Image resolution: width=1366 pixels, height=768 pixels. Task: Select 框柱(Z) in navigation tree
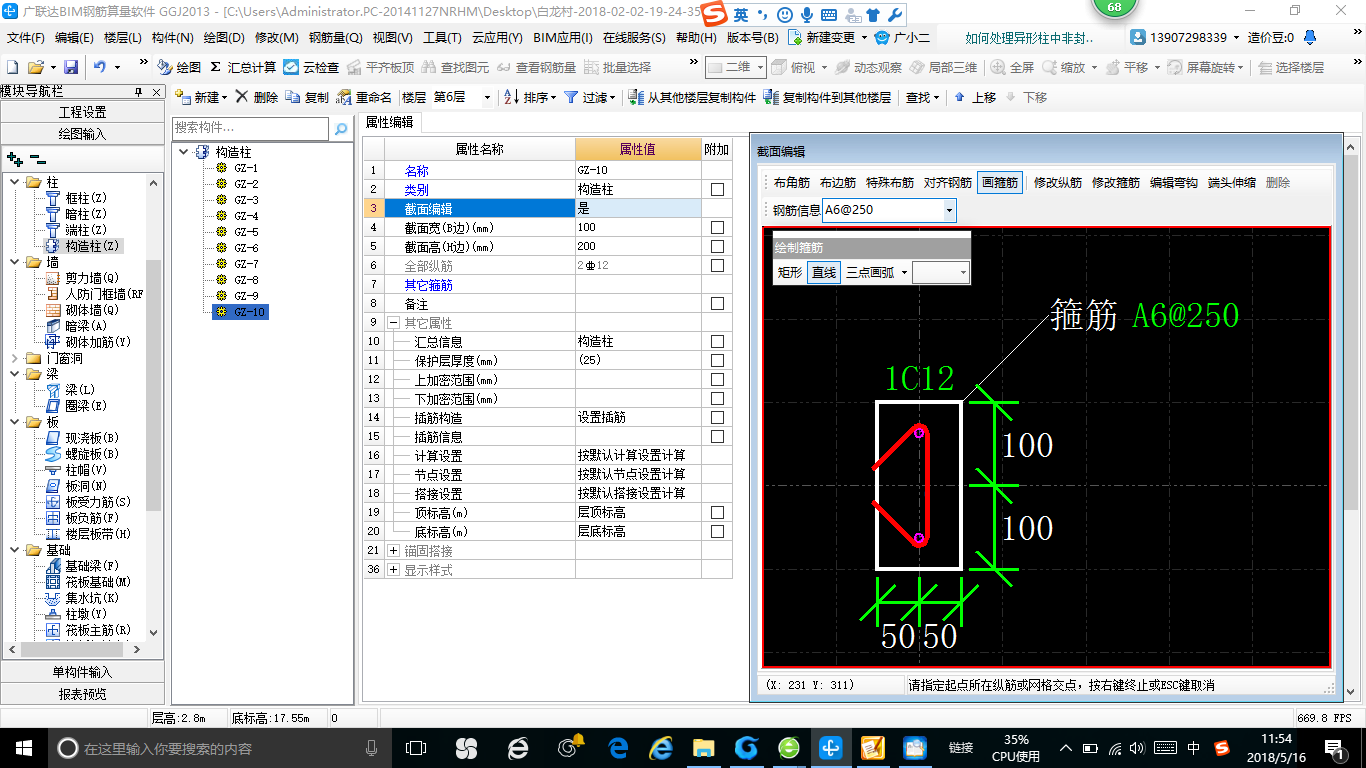(77, 198)
